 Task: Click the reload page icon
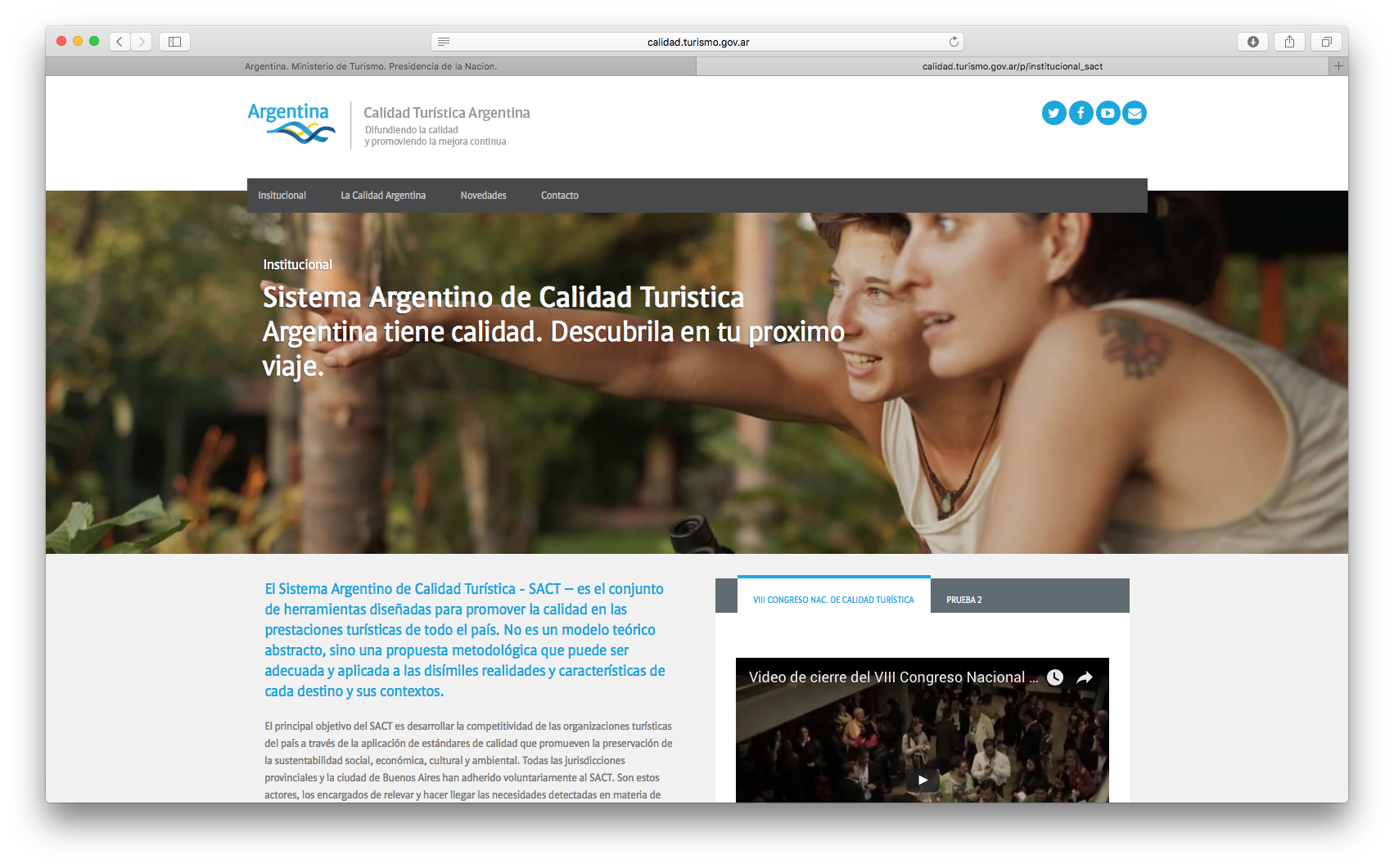[x=954, y=42]
